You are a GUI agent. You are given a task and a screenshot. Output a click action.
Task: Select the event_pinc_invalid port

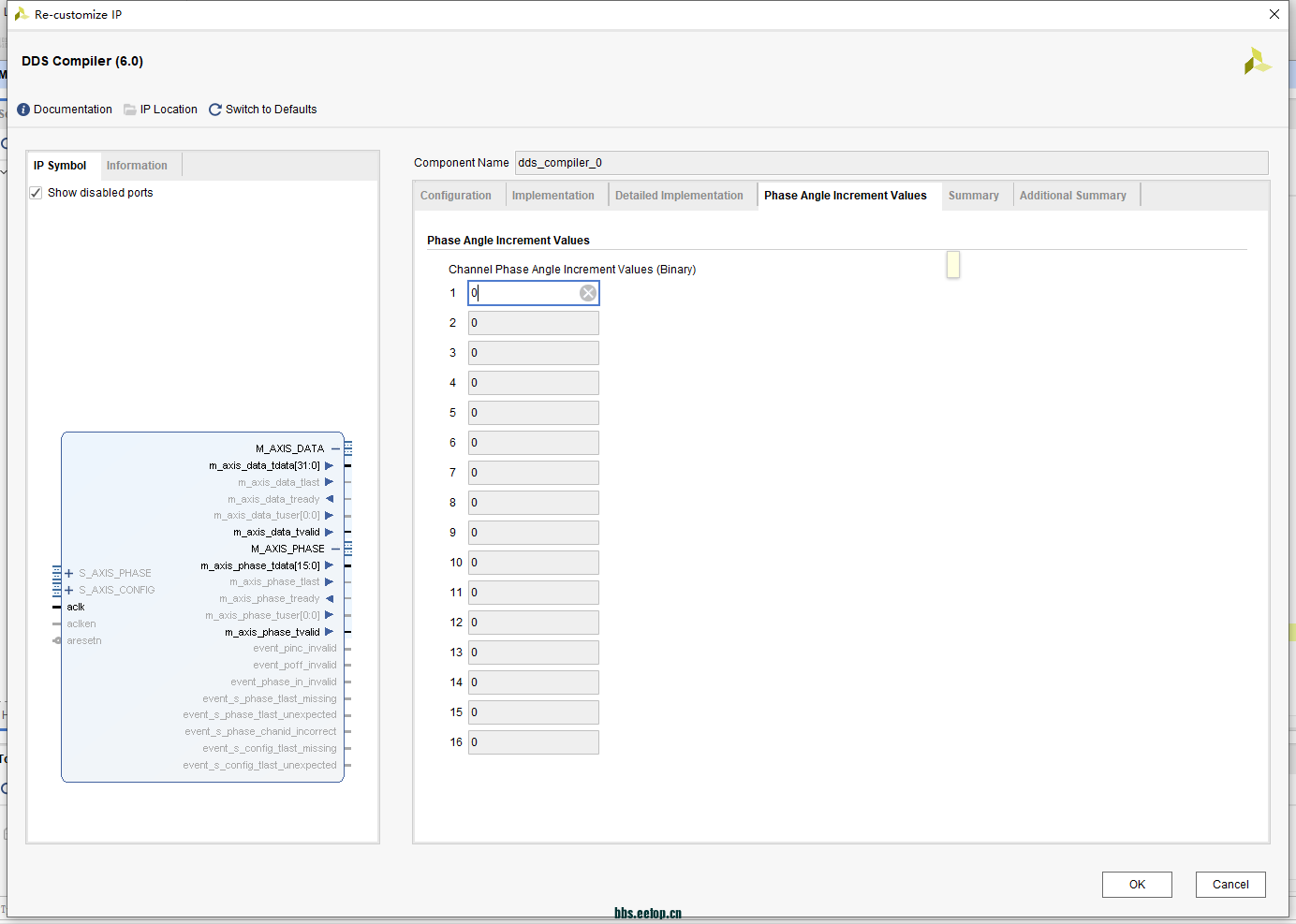tap(295, 648)
